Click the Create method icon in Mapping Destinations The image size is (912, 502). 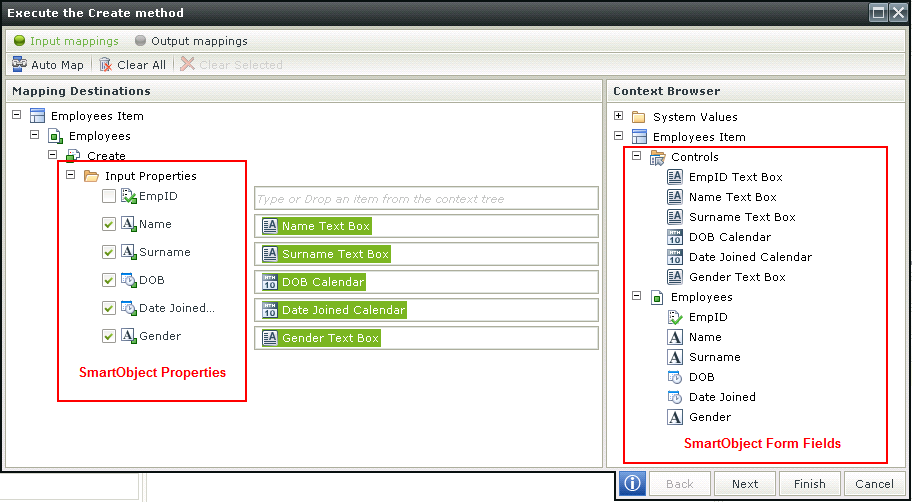tap(73, 156)
